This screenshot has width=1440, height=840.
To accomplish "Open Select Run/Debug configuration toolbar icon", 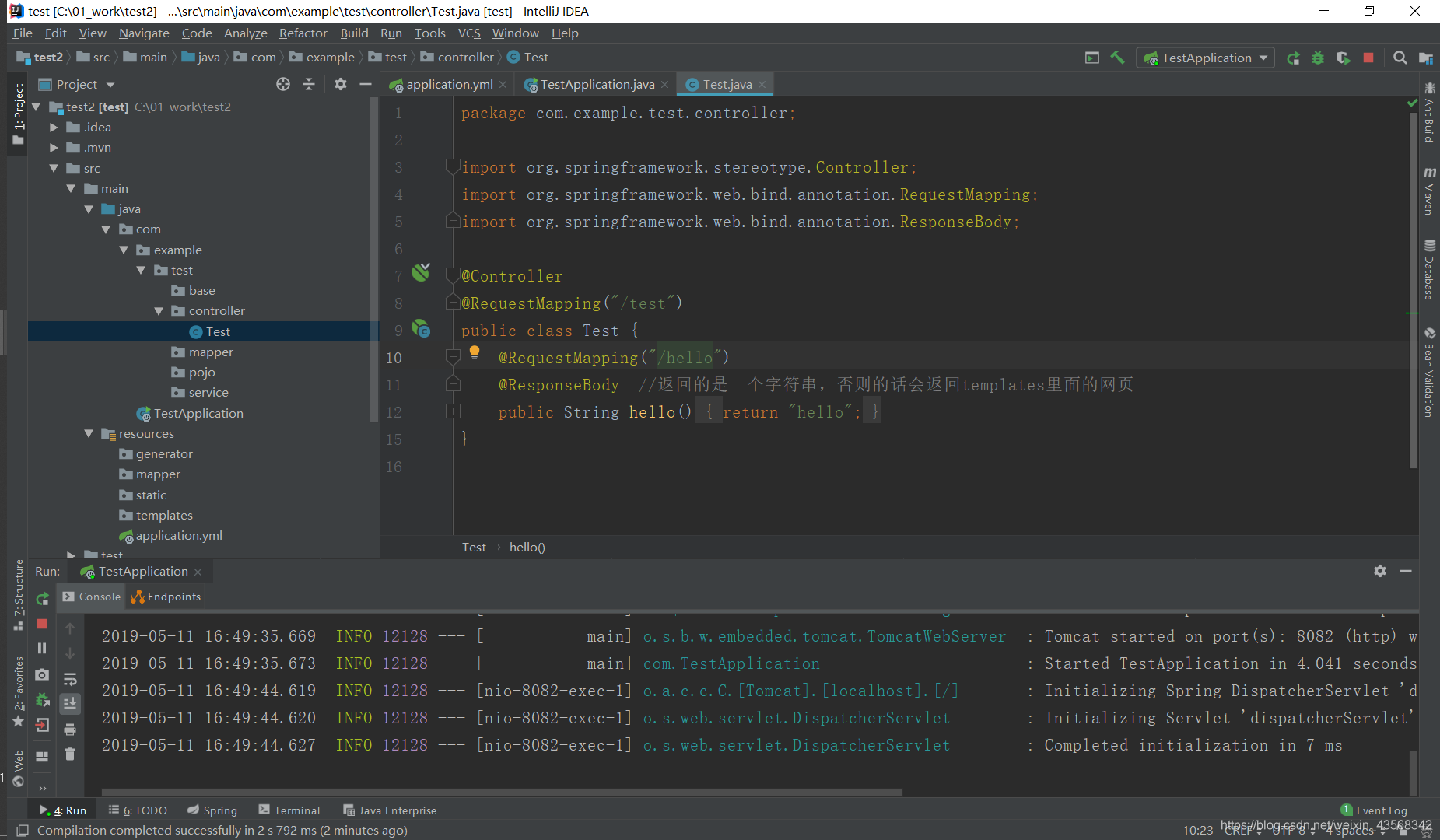I will click(1092, 58).
